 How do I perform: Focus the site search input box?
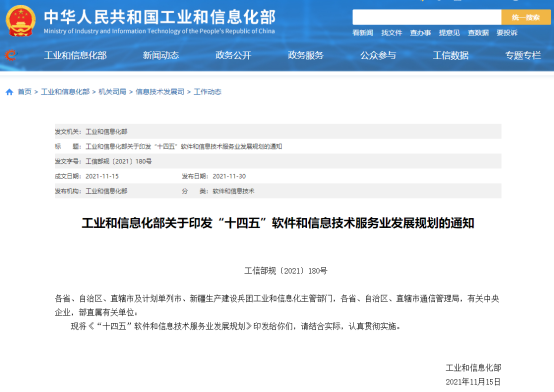pos(426,17)
